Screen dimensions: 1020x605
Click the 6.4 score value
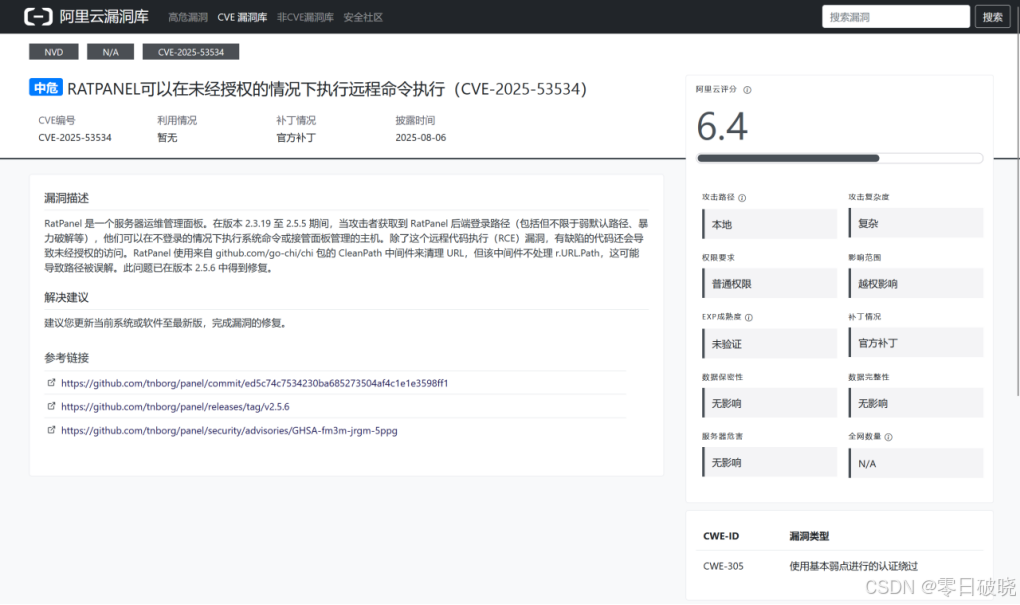point(722,126)
